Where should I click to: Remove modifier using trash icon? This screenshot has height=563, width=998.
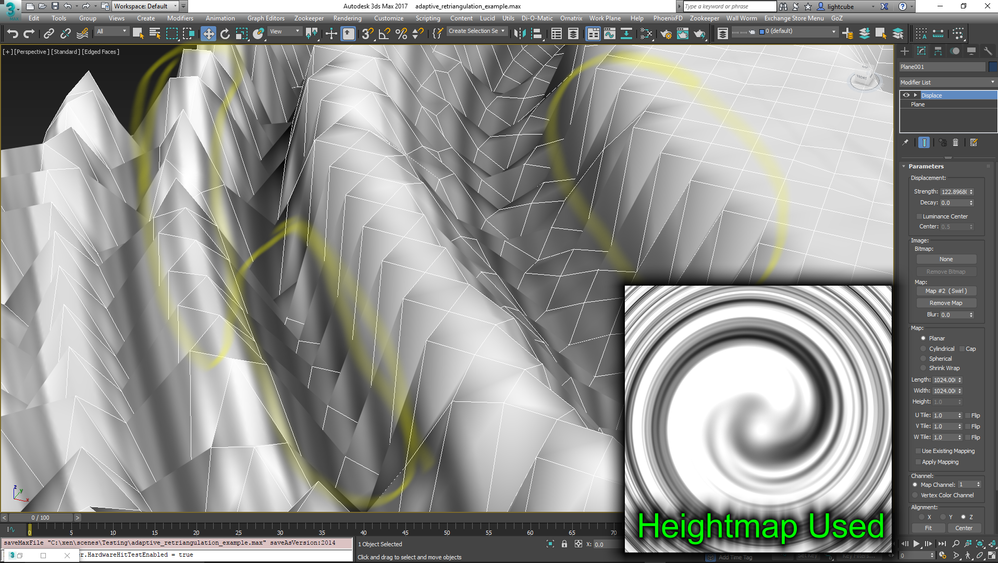[x=955, y=142]
